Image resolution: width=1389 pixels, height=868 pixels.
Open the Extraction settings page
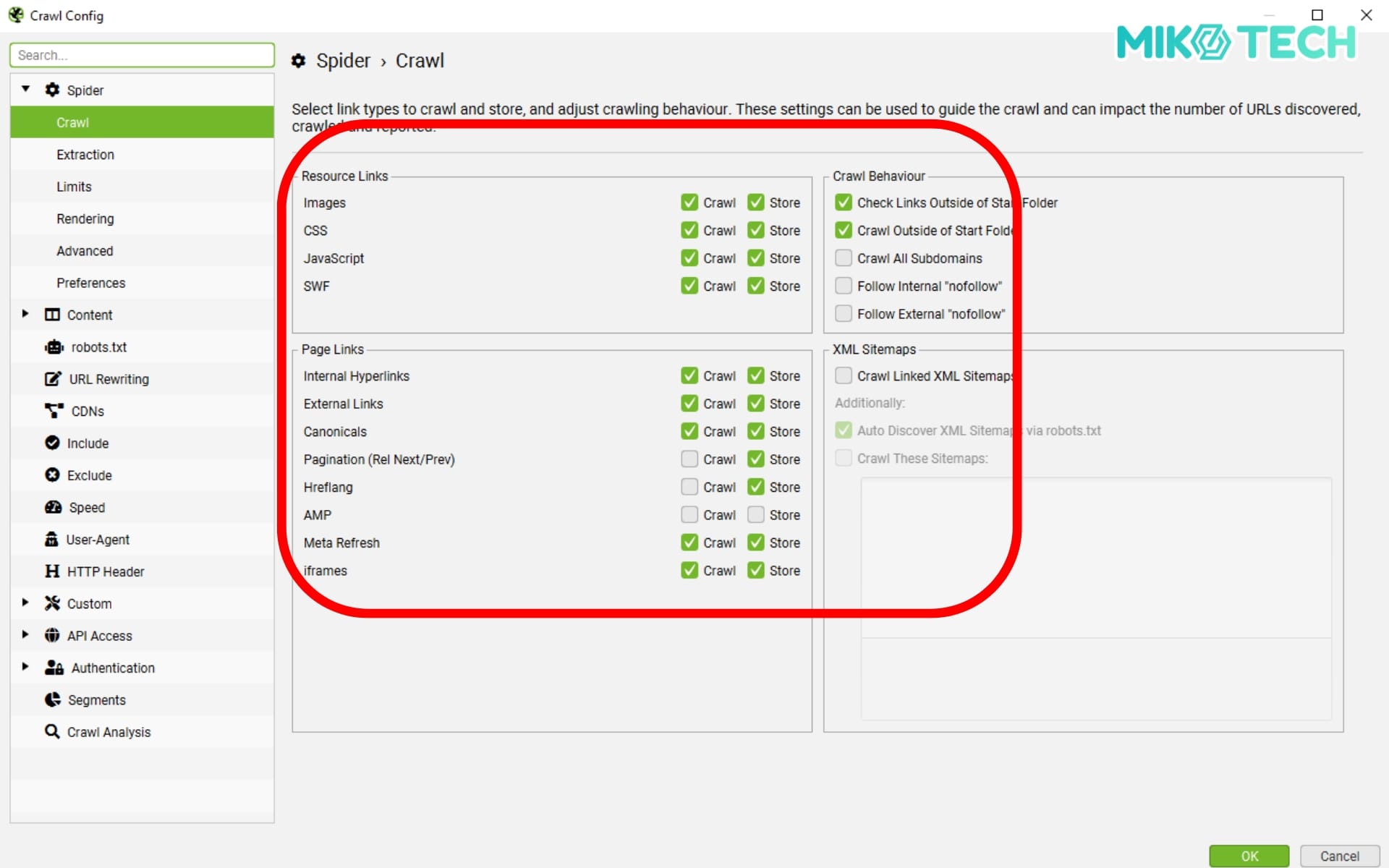click(x=85, y=155)
